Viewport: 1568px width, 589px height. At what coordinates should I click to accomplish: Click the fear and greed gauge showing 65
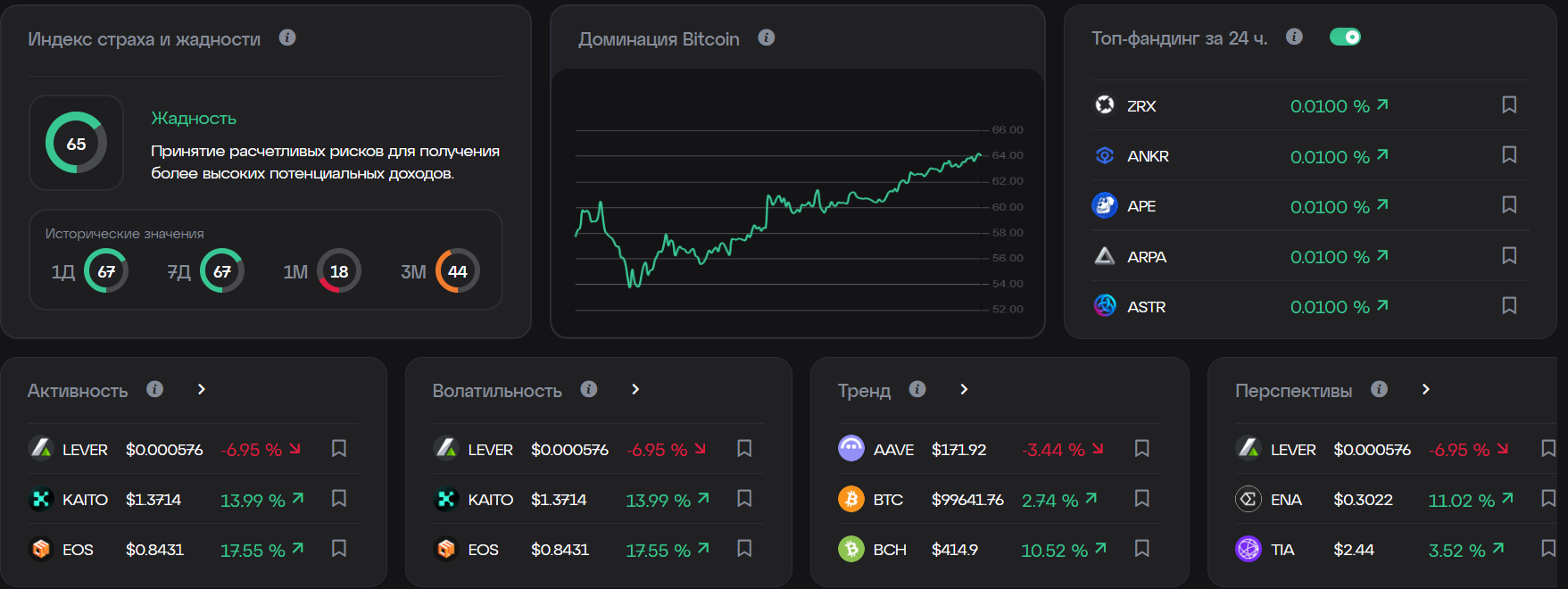[x=77, y=143]
